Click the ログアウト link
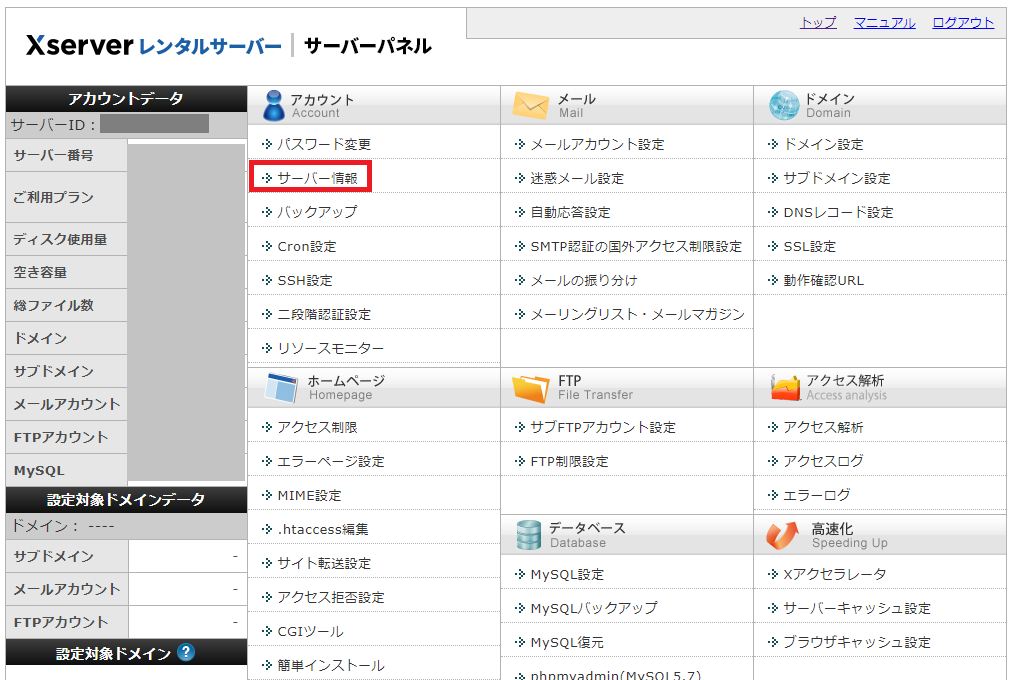 [963, 23]
